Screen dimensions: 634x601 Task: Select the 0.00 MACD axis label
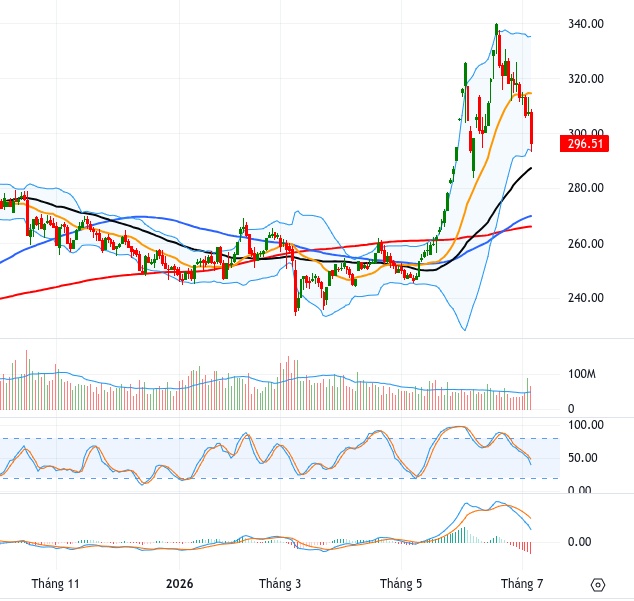pos(579,542)
